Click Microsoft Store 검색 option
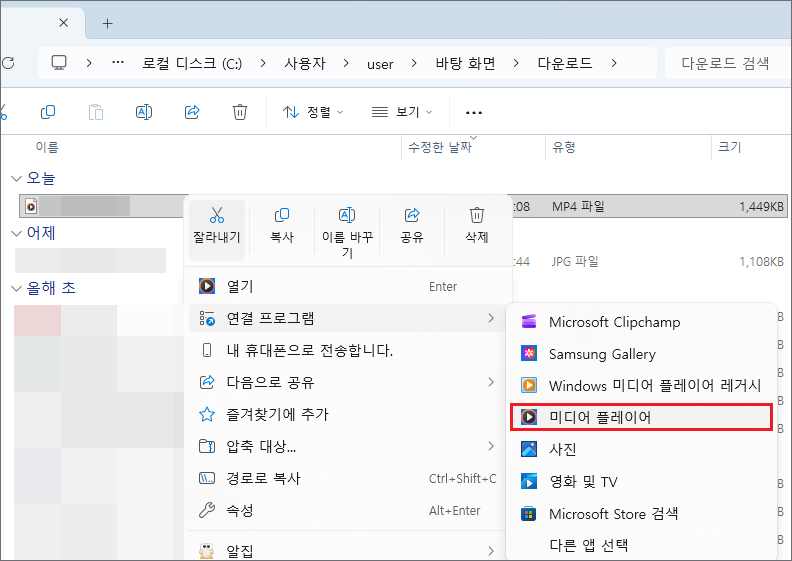The height and width of the screenshot is (561, 792). point(613,514)
